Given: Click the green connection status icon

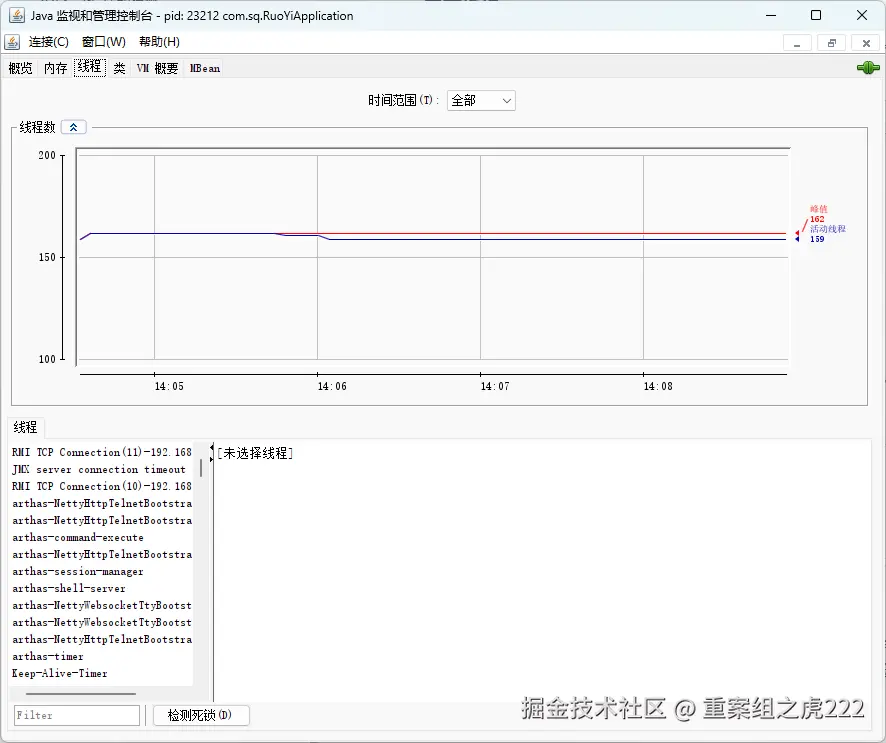Looking at the screenshot, I should pyautogui.click(x=868, y=68).
